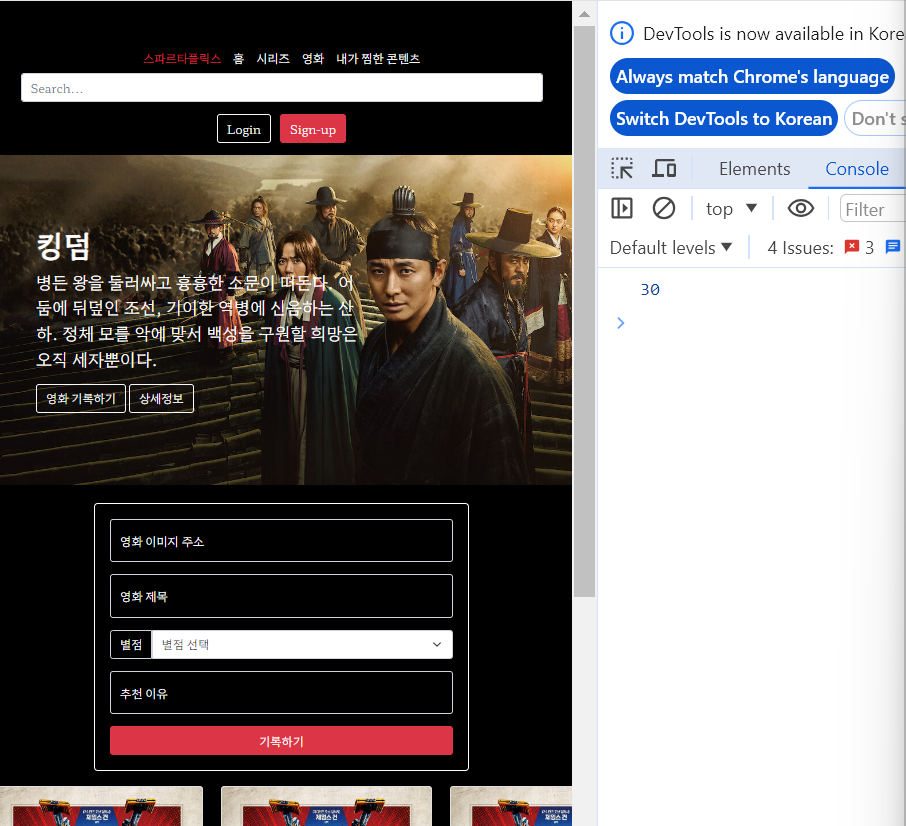
Task: Focus the 영화 제목 field
Action: pos(281,596)
